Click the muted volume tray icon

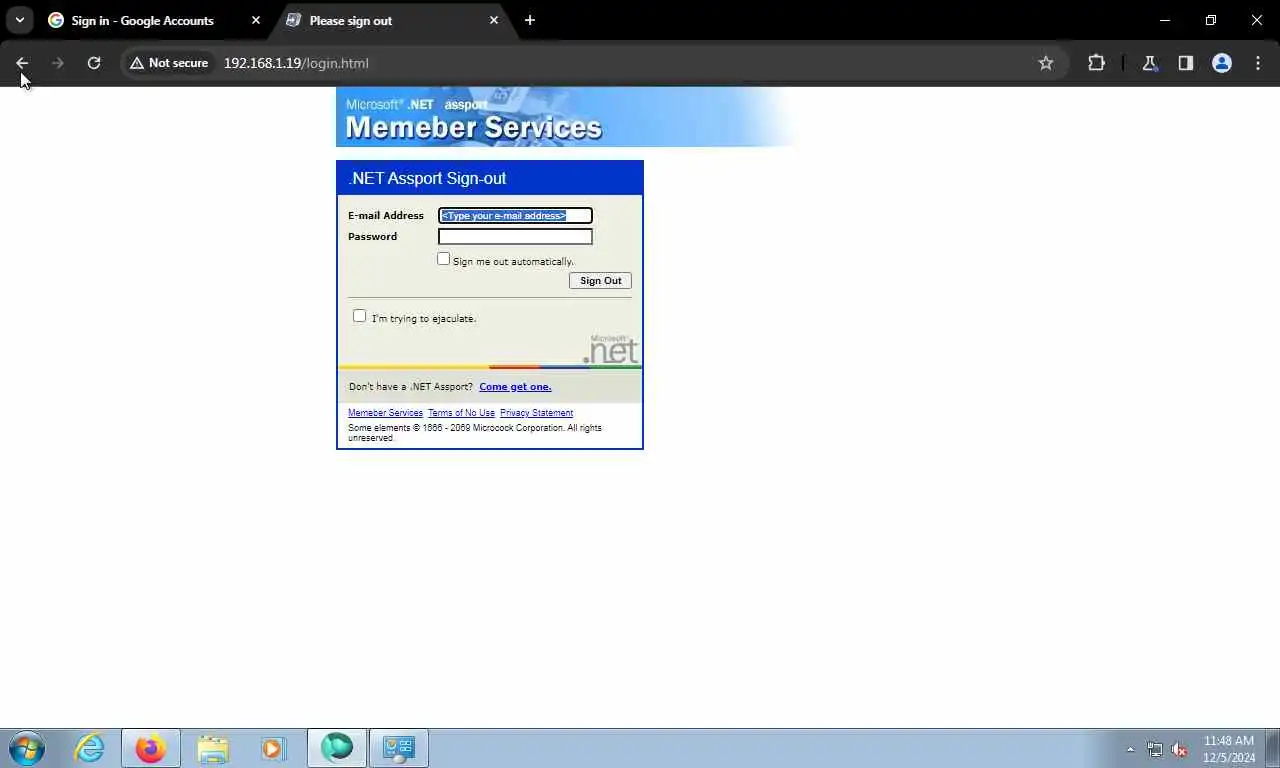pyautogui.click(x=1179, y=749)
